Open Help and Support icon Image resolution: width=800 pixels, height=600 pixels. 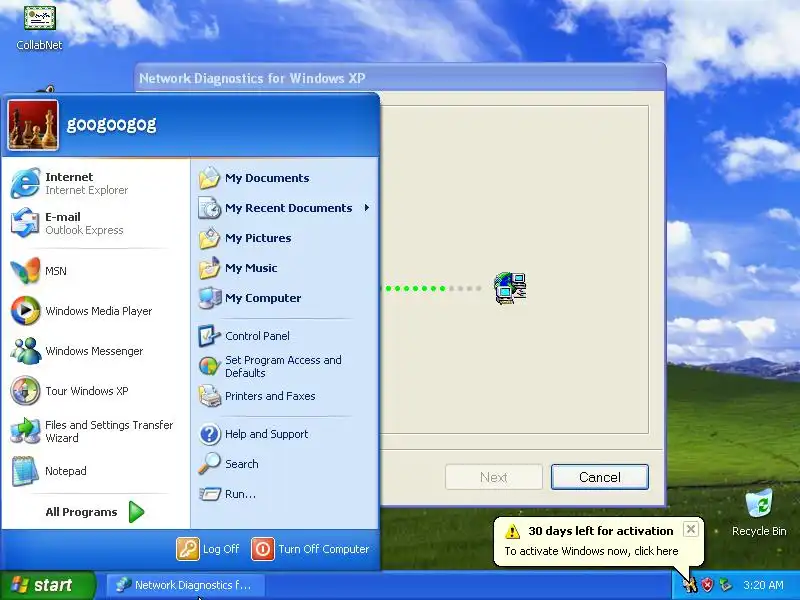coord(209,434)
